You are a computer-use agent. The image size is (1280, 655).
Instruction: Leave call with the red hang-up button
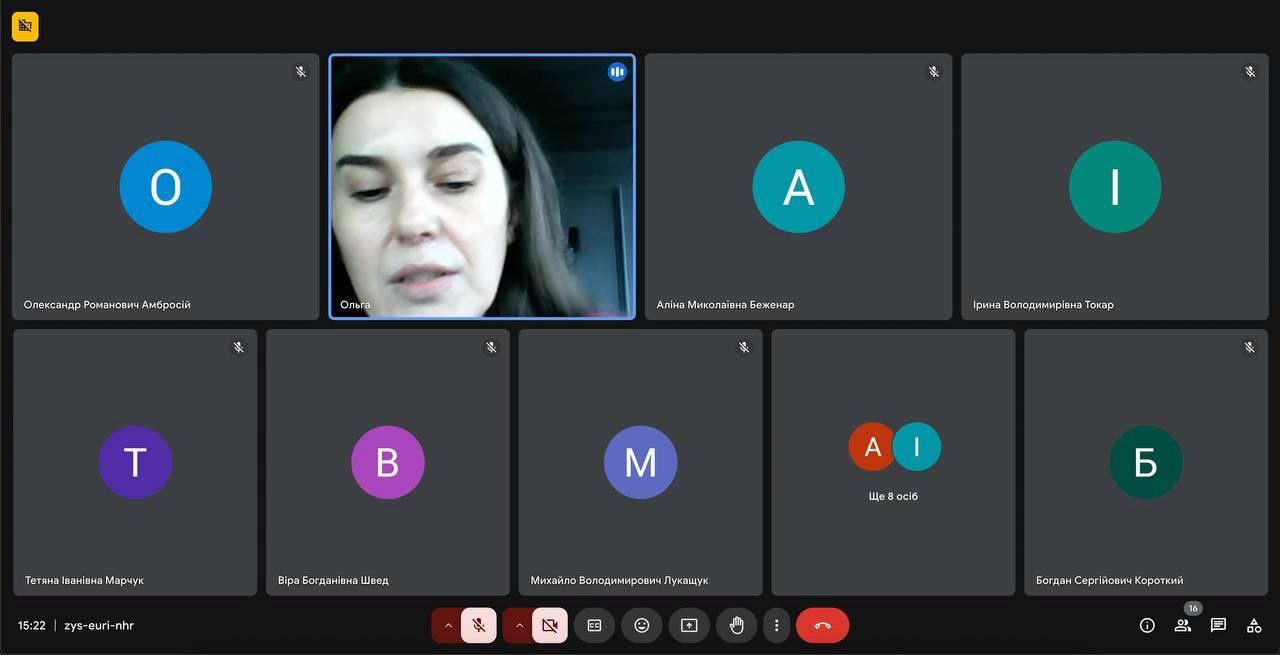[822, 625]
